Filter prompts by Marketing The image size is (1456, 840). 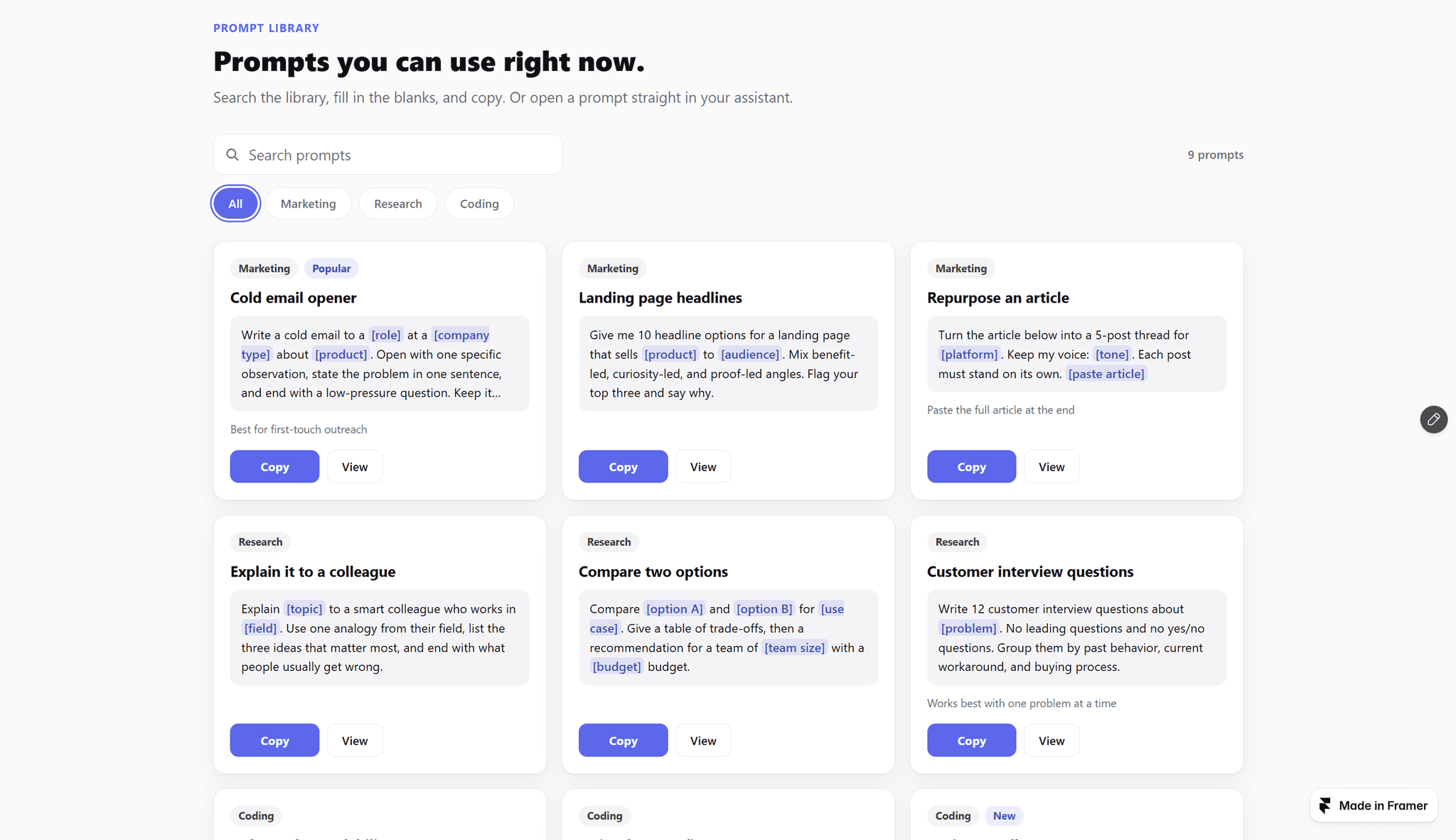[x=308, y=203]
